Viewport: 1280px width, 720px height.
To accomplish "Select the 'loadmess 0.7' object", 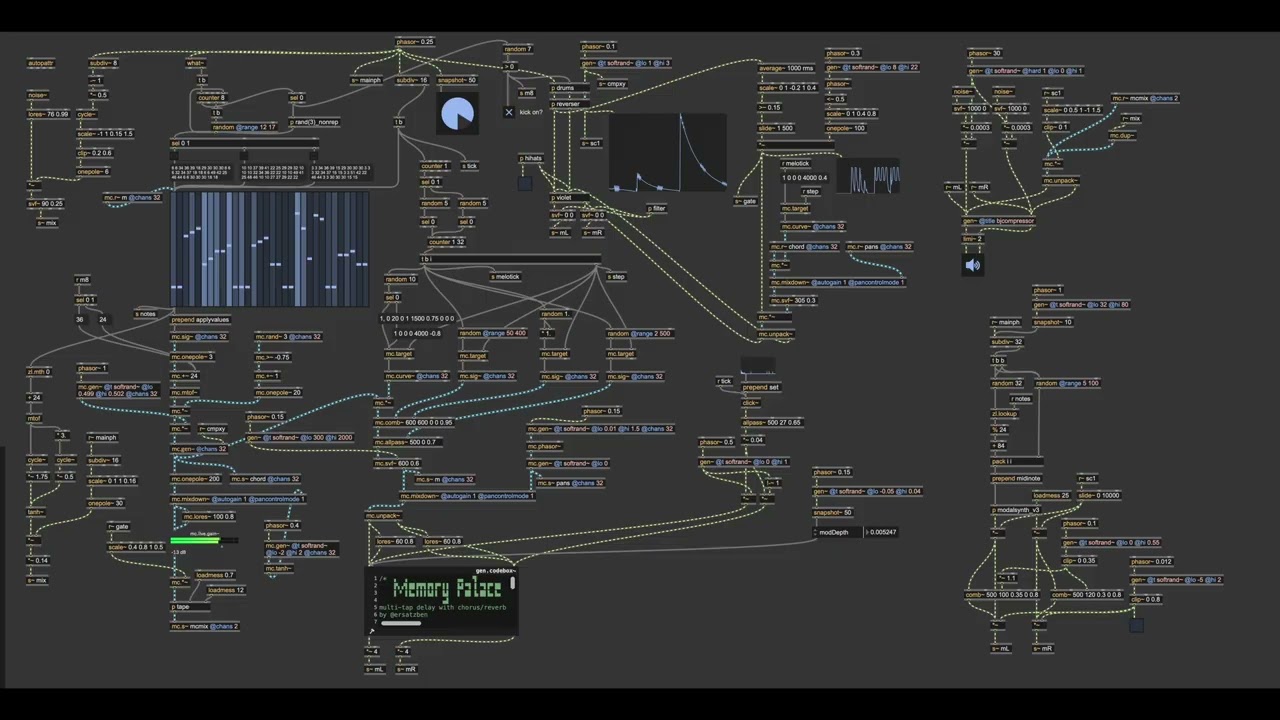I will tap(215, 575).
